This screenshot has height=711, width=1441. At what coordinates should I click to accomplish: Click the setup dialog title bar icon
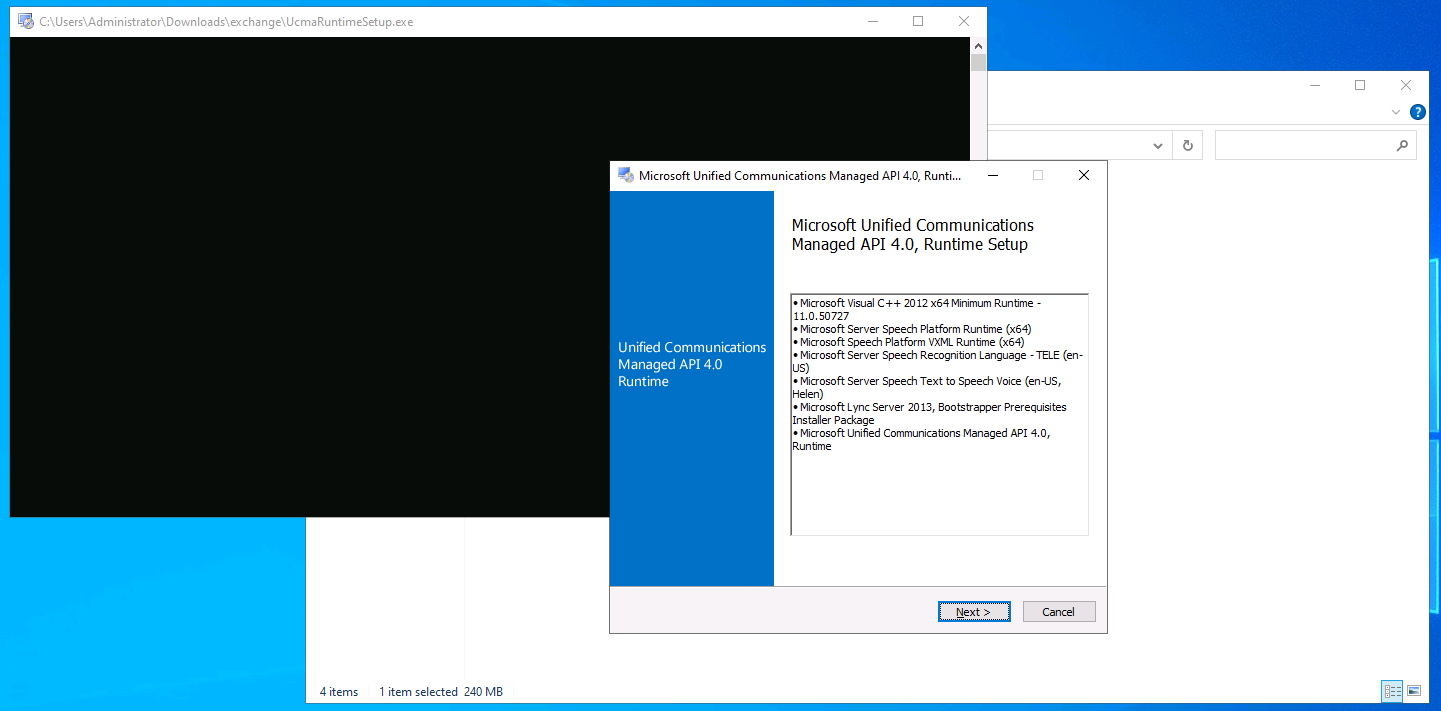626,175
